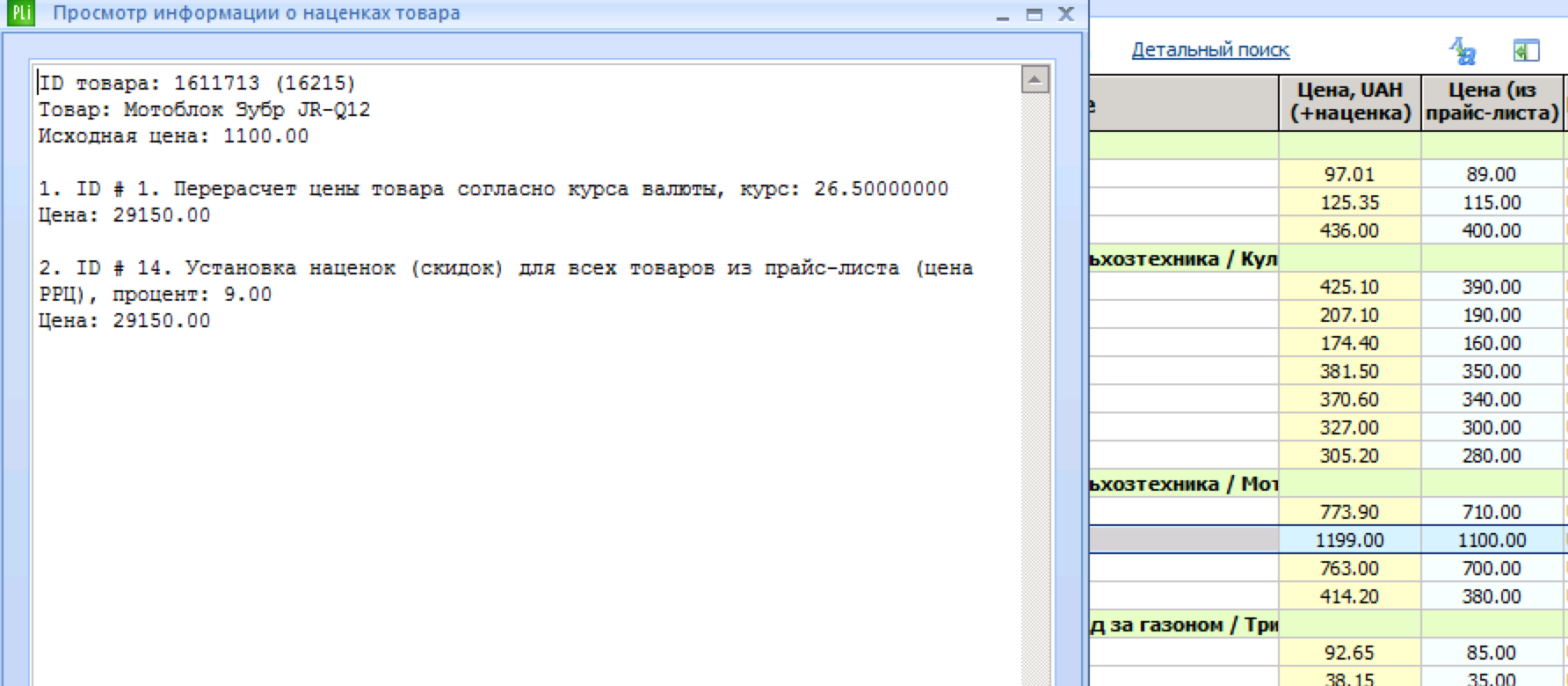Click the PLi application icon in title bar
This screenshot has width=1568, height=686.
pyautogui.click(x=19, y=13)
